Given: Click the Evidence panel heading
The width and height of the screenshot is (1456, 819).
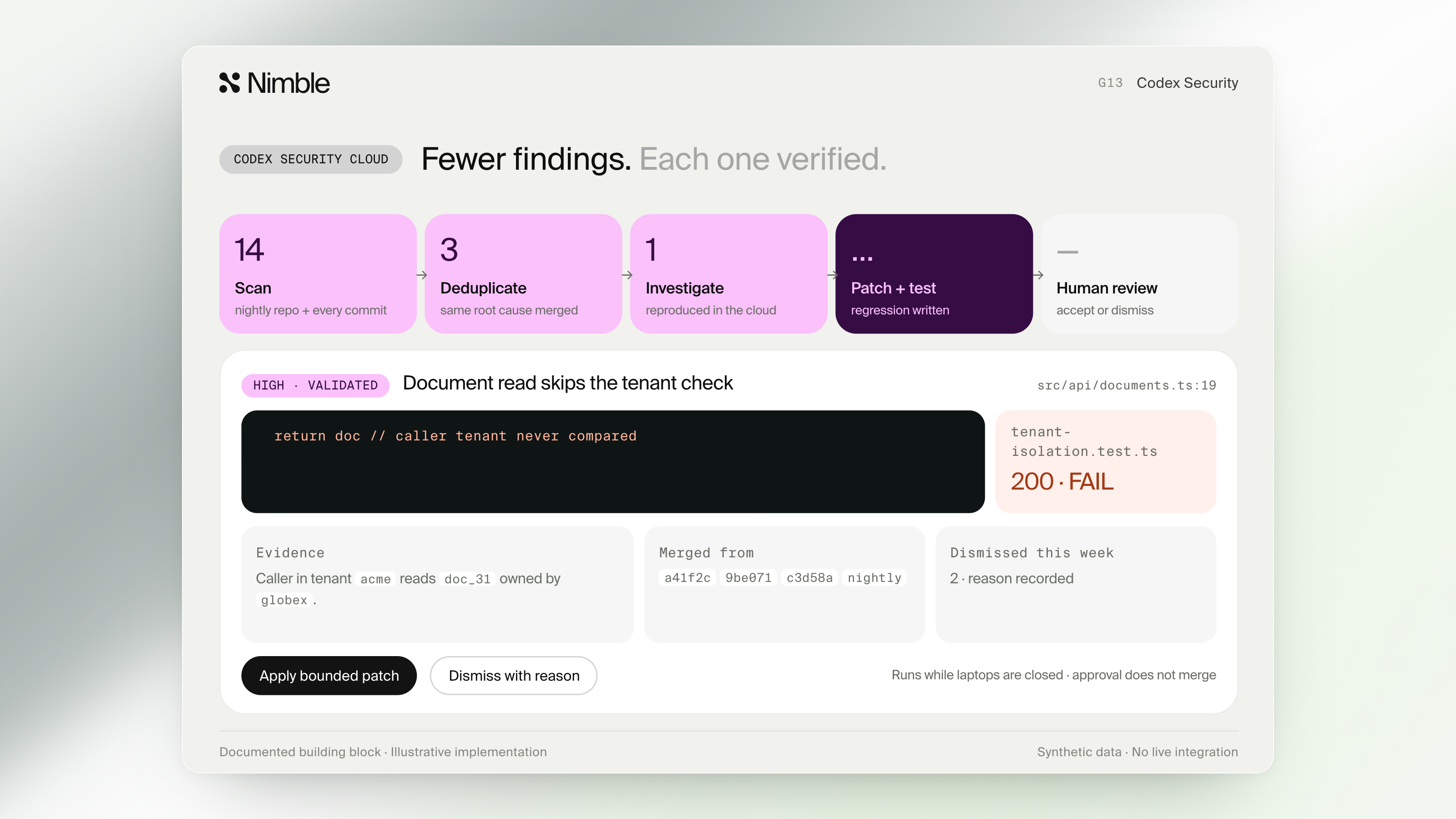Looking at the screenshot, I should pos(290,553).
